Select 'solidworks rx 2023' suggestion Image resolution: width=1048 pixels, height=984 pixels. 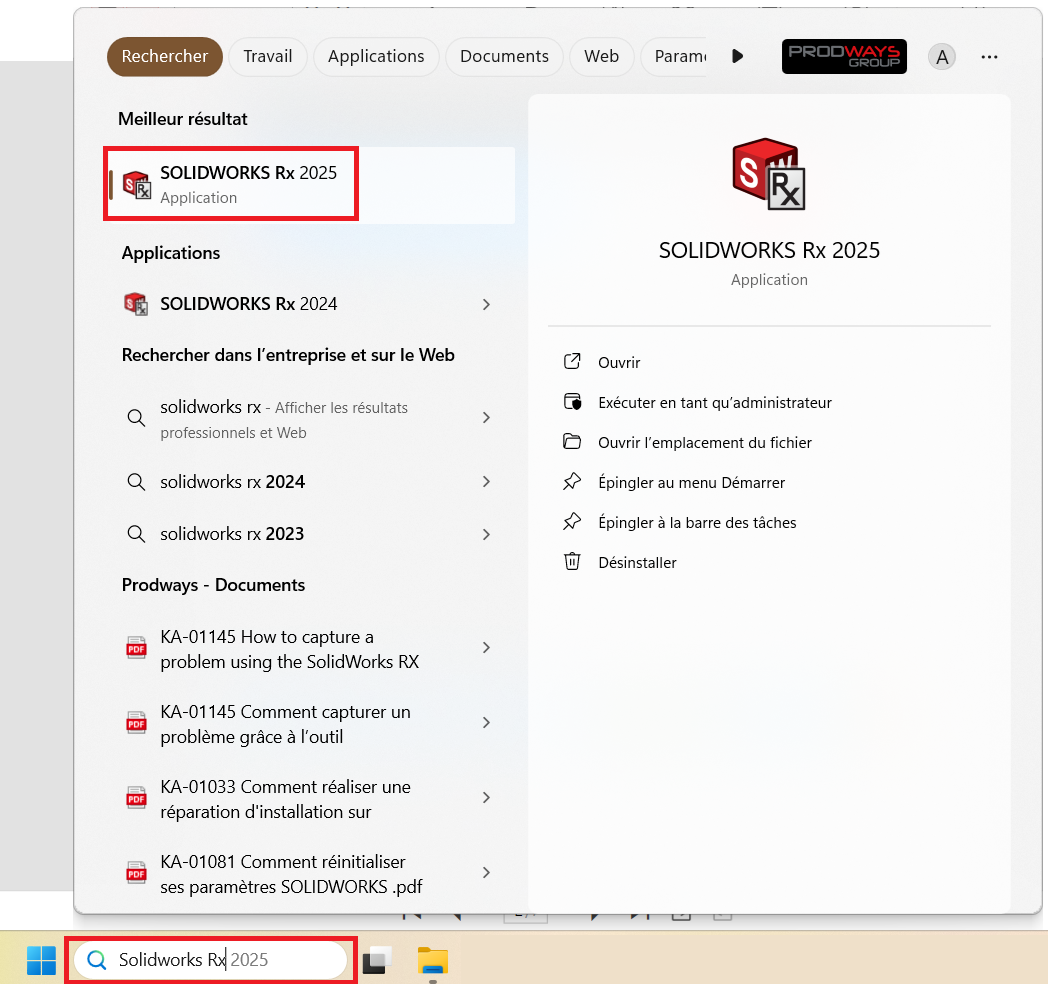coord(309,534)
